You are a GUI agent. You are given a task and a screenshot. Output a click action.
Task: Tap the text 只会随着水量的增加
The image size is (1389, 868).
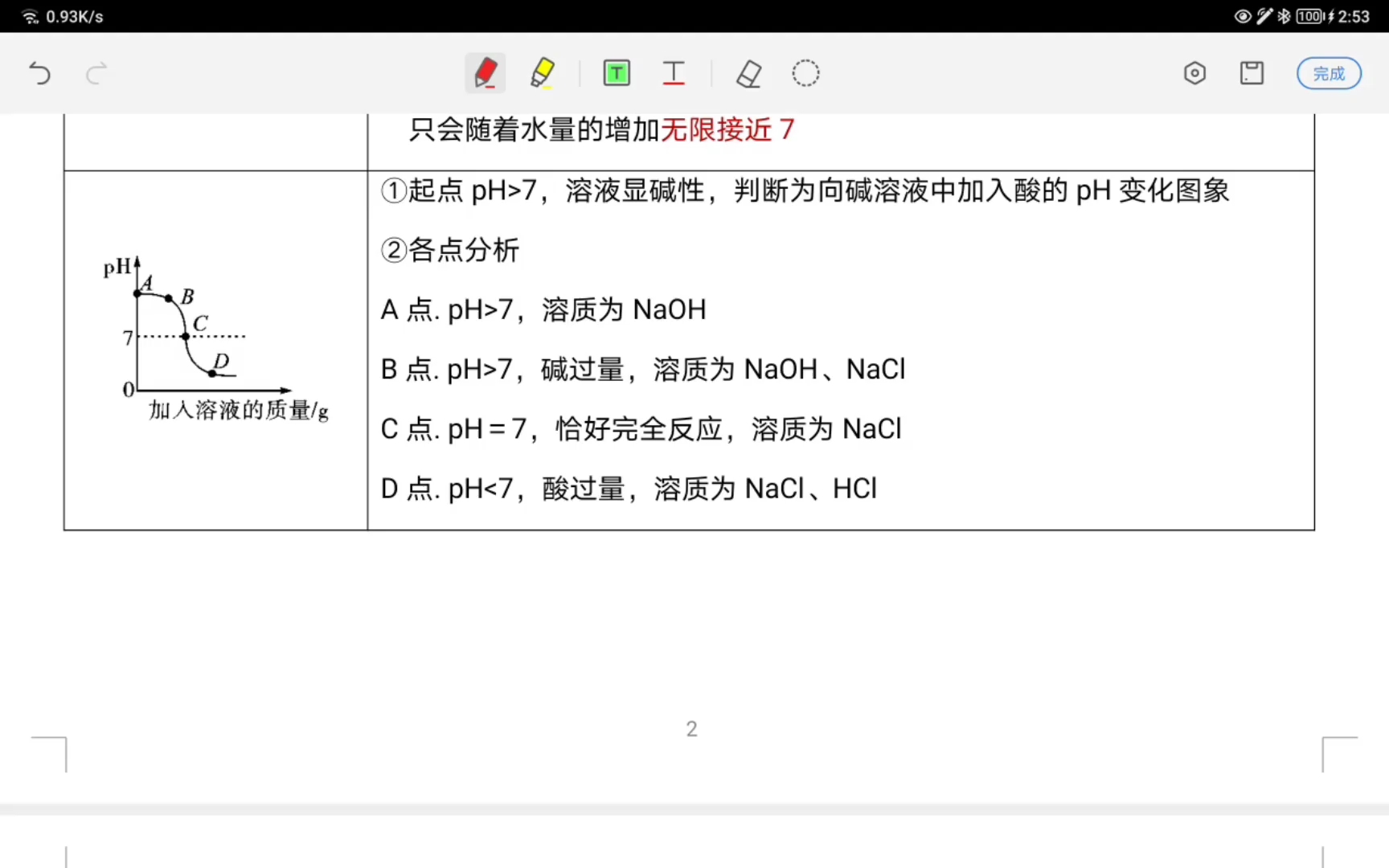click(x=535, y=129)
